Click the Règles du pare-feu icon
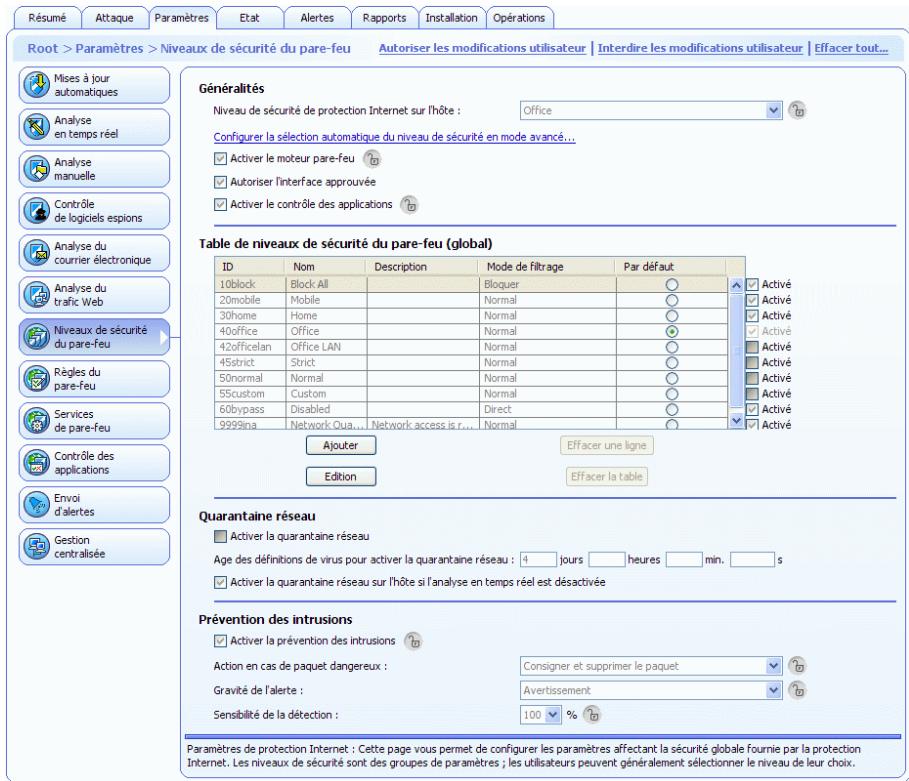The image size is (909, 781). point(36,379)
